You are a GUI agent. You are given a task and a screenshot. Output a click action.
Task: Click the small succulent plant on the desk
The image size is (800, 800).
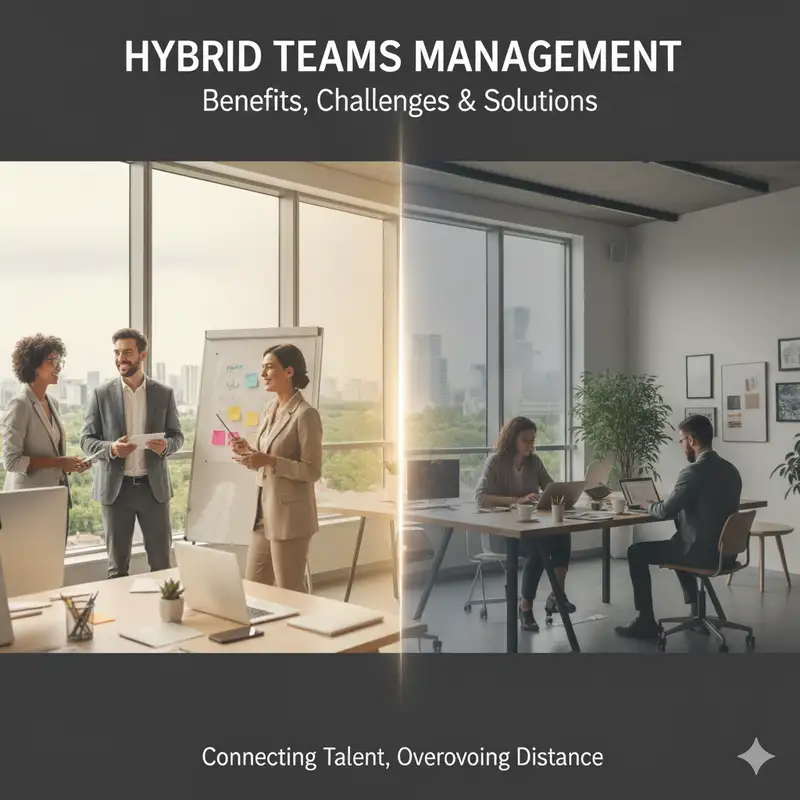[171, 602]
